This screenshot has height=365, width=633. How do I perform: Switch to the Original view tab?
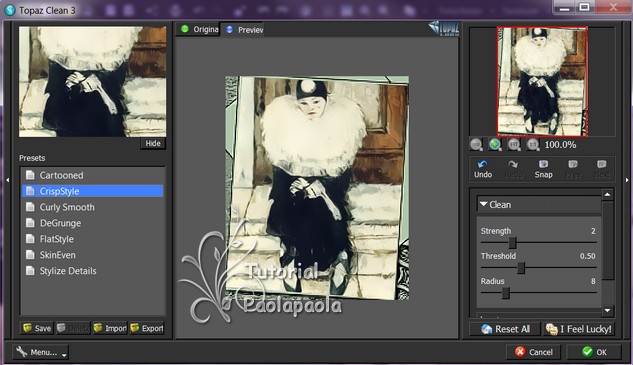199,29
